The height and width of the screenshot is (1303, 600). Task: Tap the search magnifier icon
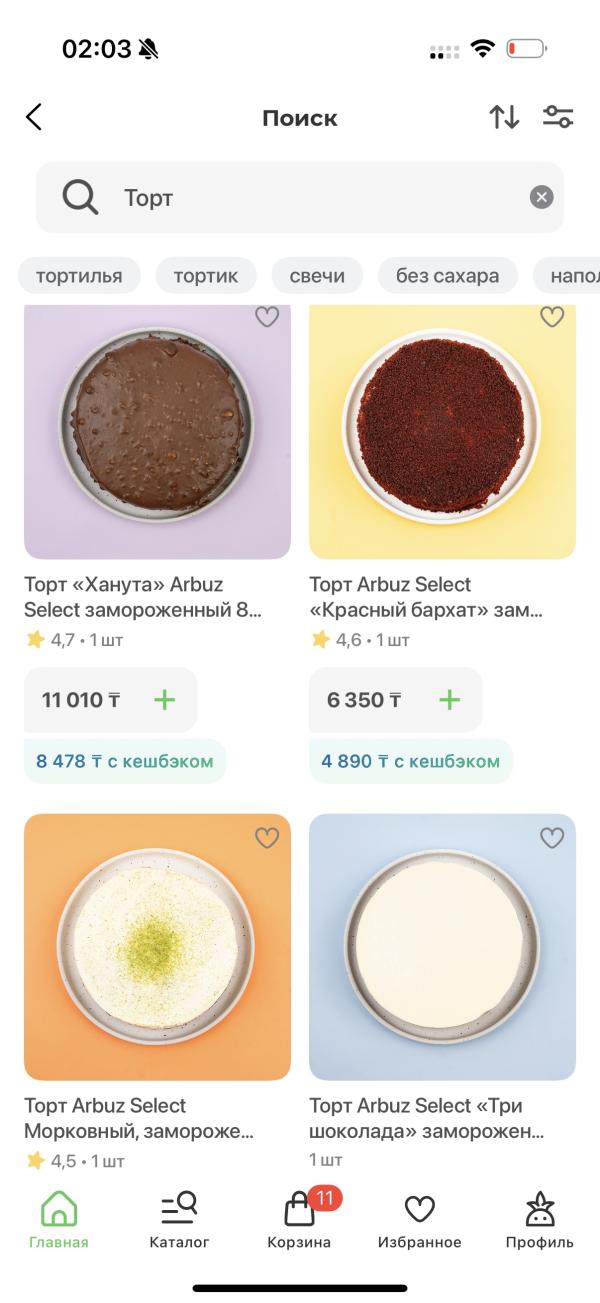click(80, 198)
